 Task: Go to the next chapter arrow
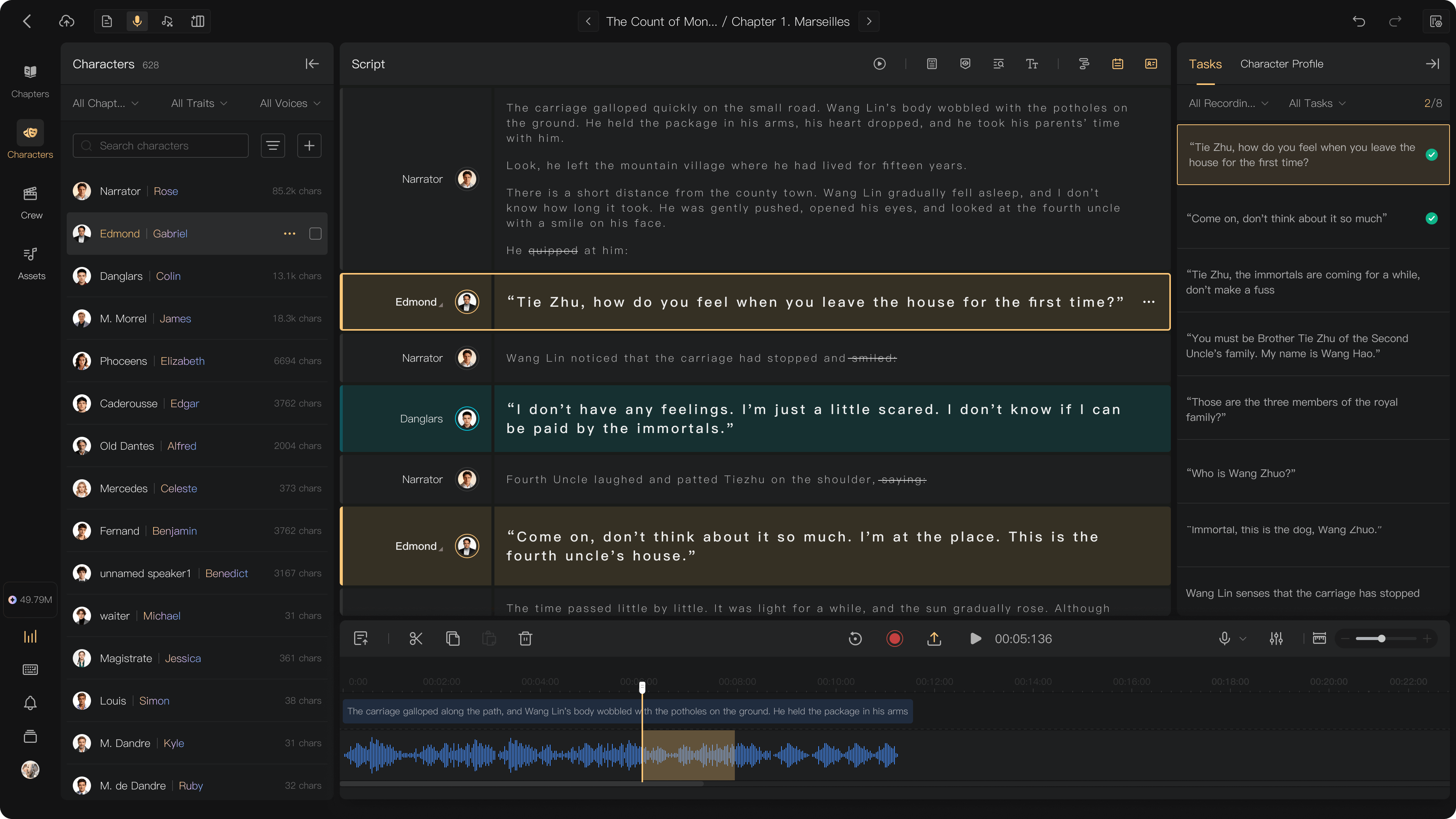pos(869,22)
